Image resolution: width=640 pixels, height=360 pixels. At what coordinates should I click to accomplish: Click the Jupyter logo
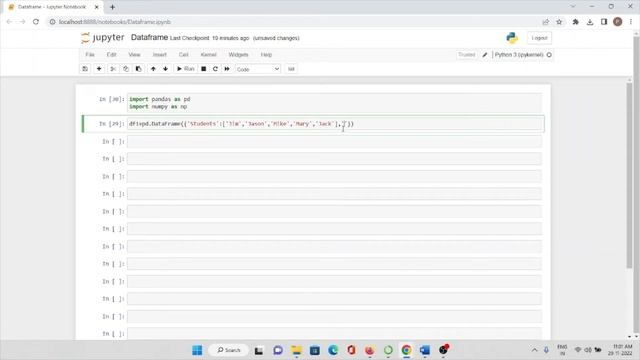(x=102, y=38)
